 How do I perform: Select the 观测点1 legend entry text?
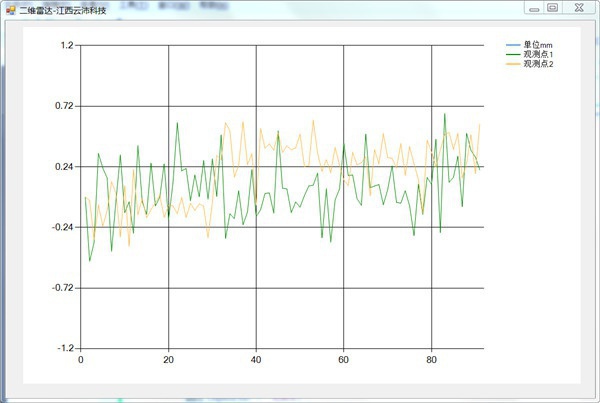[538, 54]
